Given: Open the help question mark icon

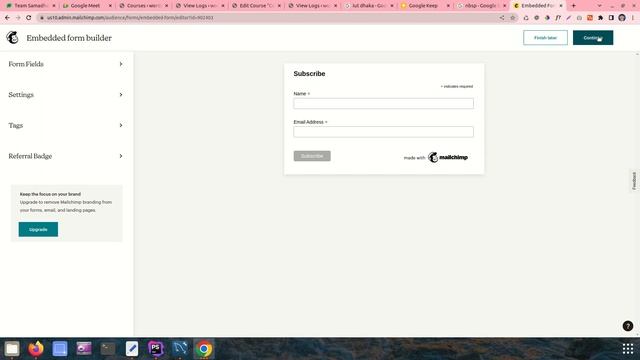Looking at the screenshot, I should click(628, 326).
